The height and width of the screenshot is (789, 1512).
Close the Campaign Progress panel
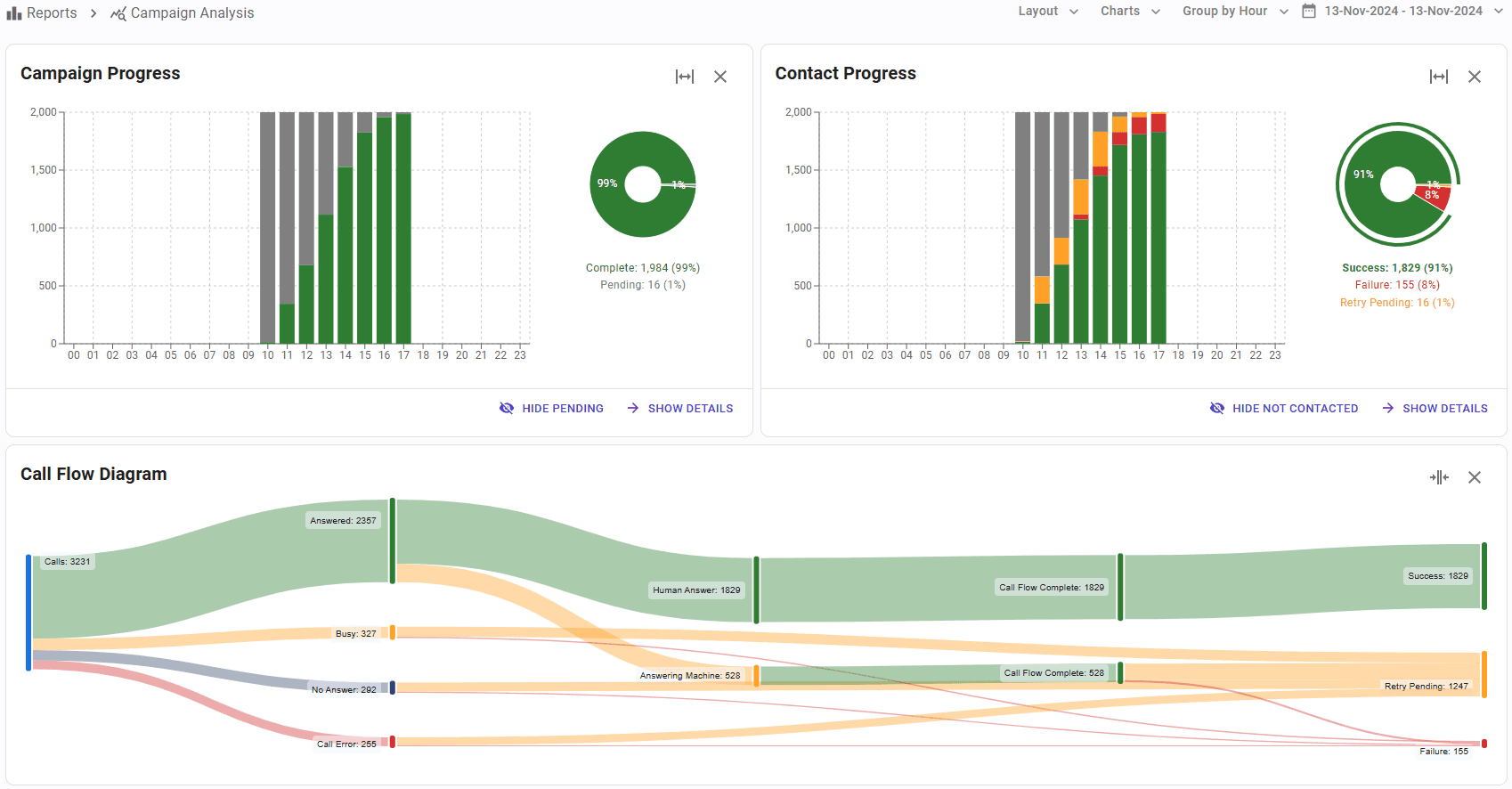pyautogui.click(x=720, y=77)
